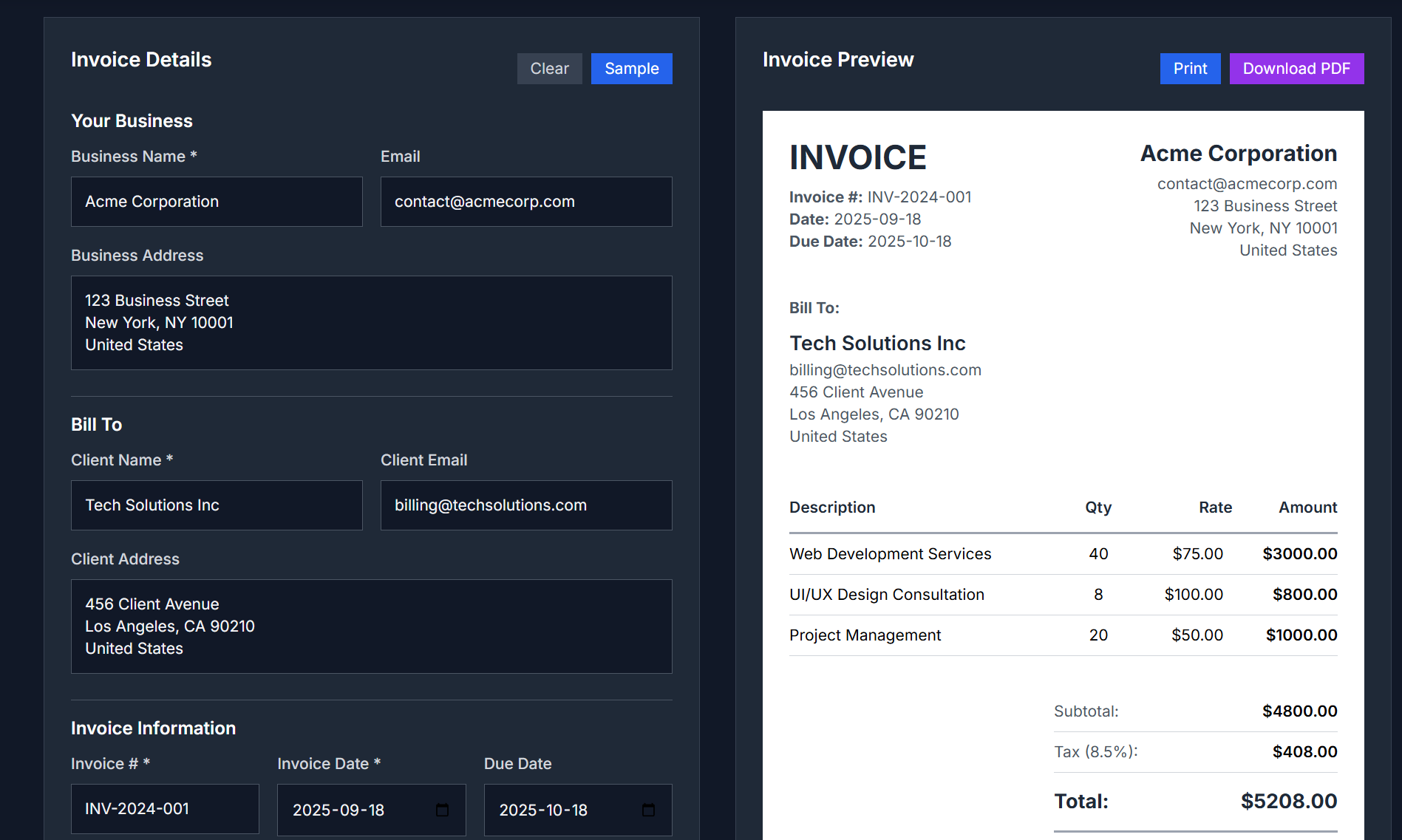Click the UI/UX Design Consultation line item

[886, 595]
